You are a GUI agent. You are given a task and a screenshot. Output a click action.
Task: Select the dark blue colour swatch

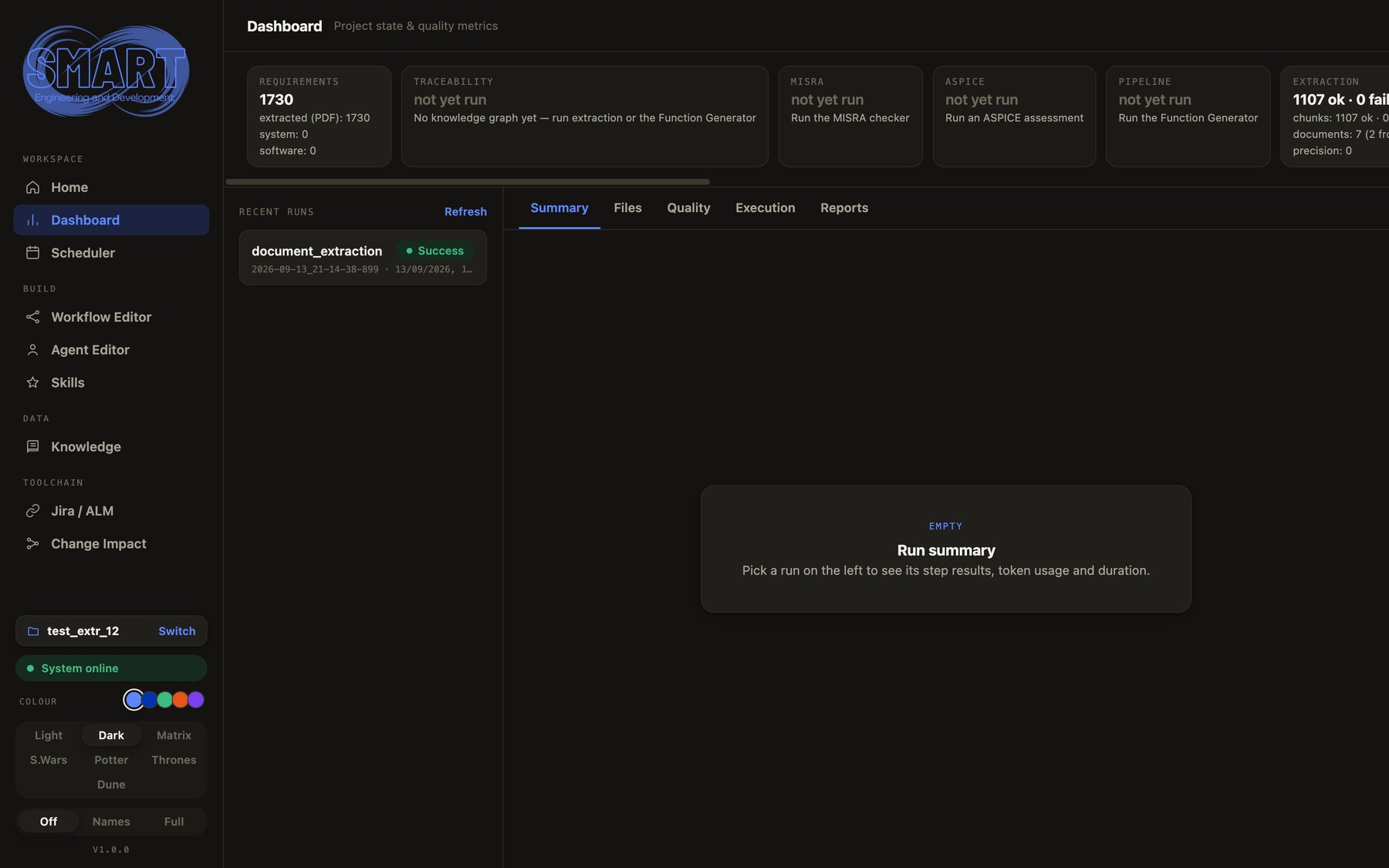pyautogui.click(x=149, y=700)
